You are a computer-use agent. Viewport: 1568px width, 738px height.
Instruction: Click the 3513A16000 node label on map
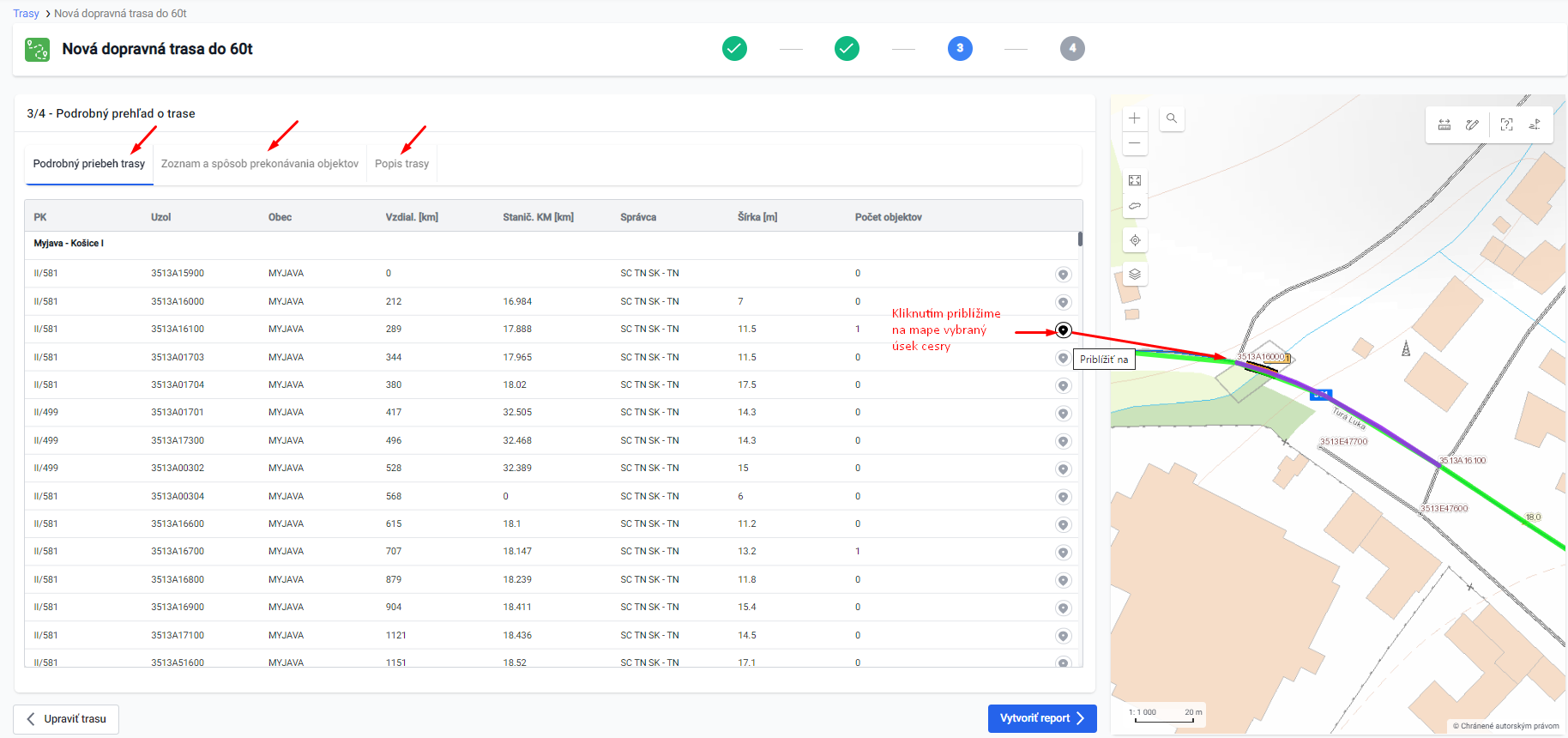tap(1263, 357)
